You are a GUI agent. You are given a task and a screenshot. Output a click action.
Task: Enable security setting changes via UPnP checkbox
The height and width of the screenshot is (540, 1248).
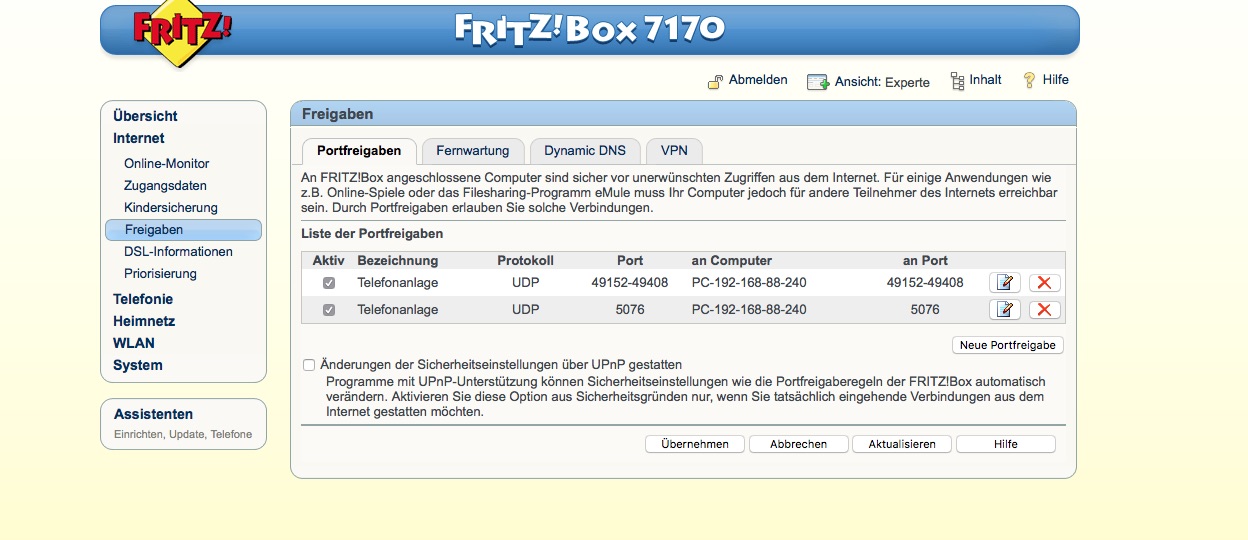click(309, 365)
